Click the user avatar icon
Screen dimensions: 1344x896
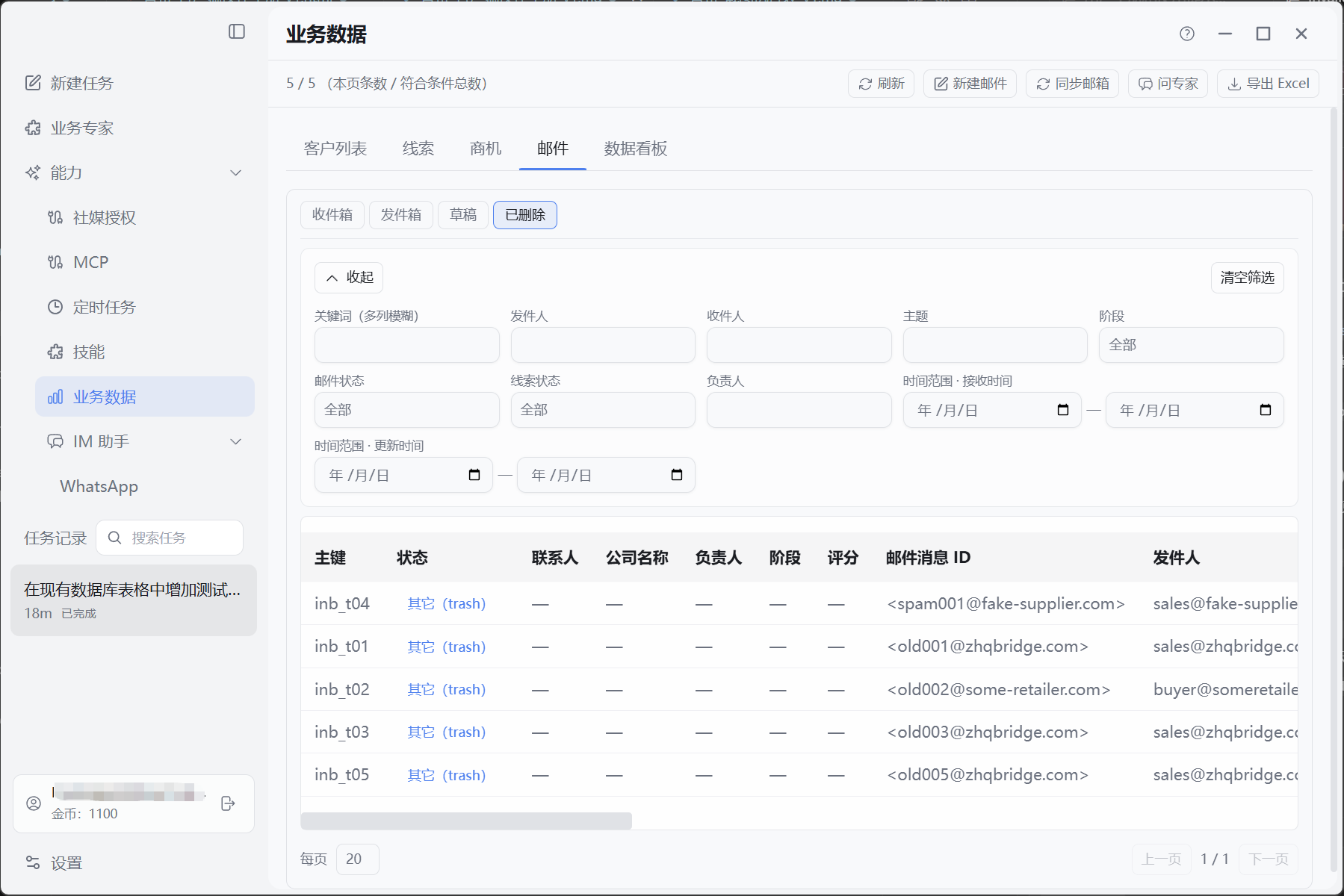[34, 803]
